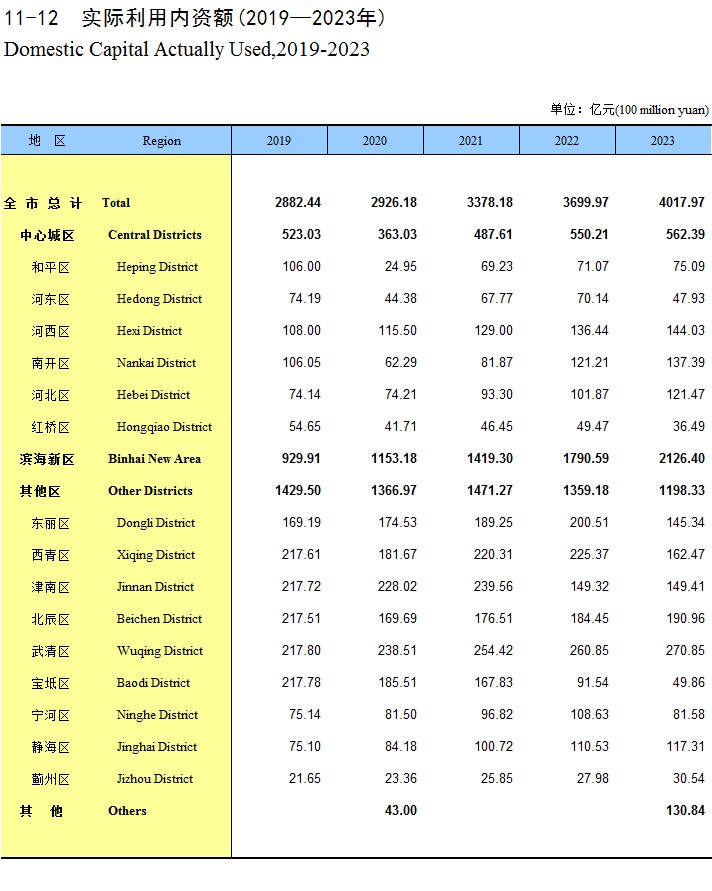The width and height of the screenshot is (712, 891).
Task: Select the Jizhou District label
Action: click(155, 778)
